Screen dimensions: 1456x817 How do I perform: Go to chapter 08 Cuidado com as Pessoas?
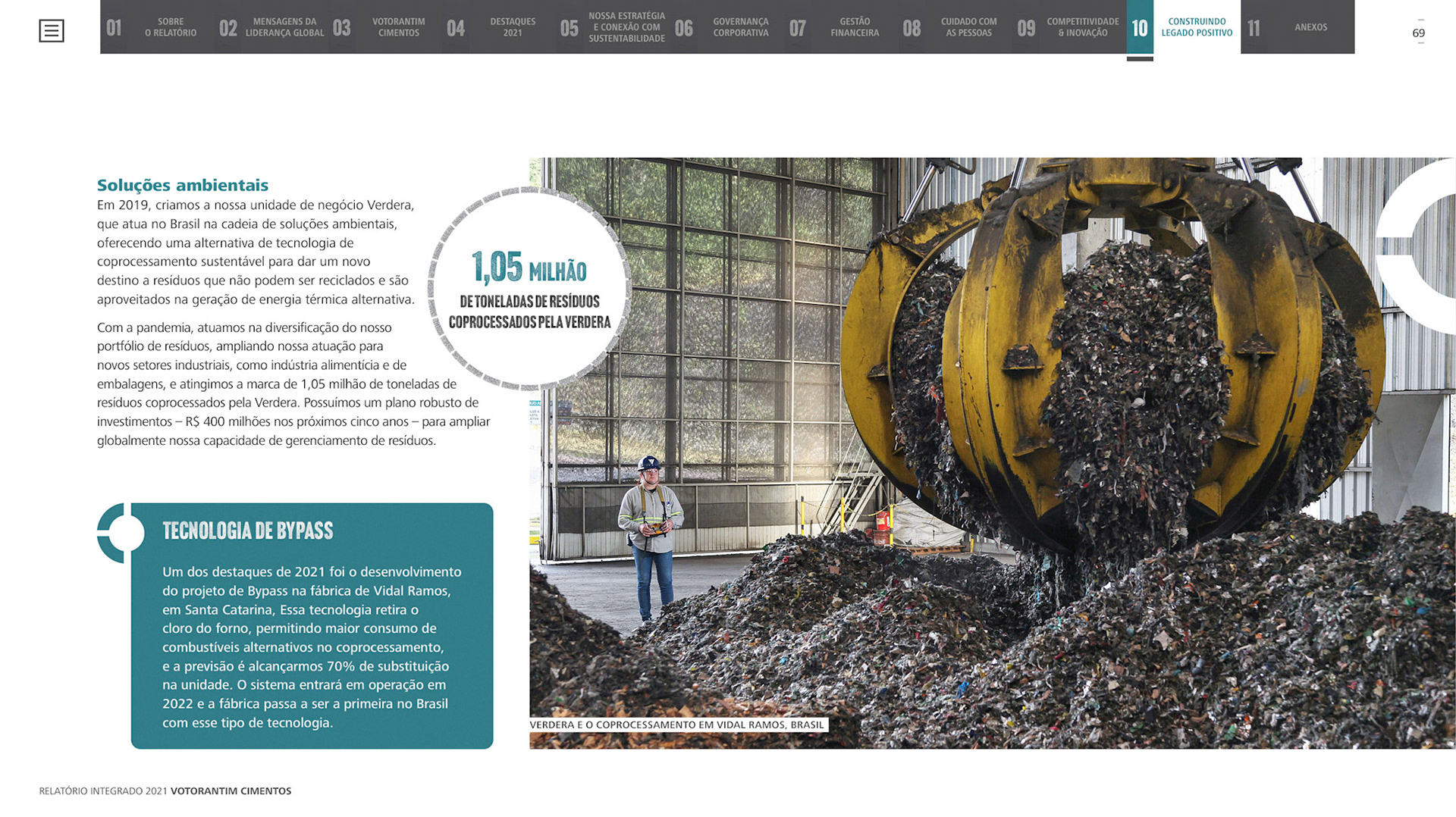point(955,27)
